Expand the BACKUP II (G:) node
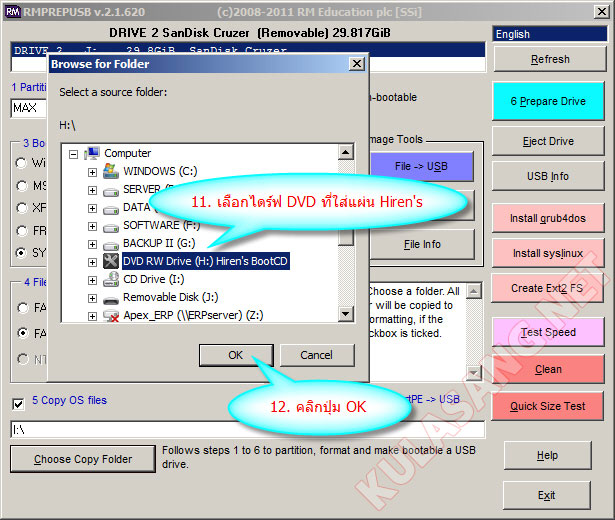Screen dimensions: 615x520 click(x=92, y=244)
